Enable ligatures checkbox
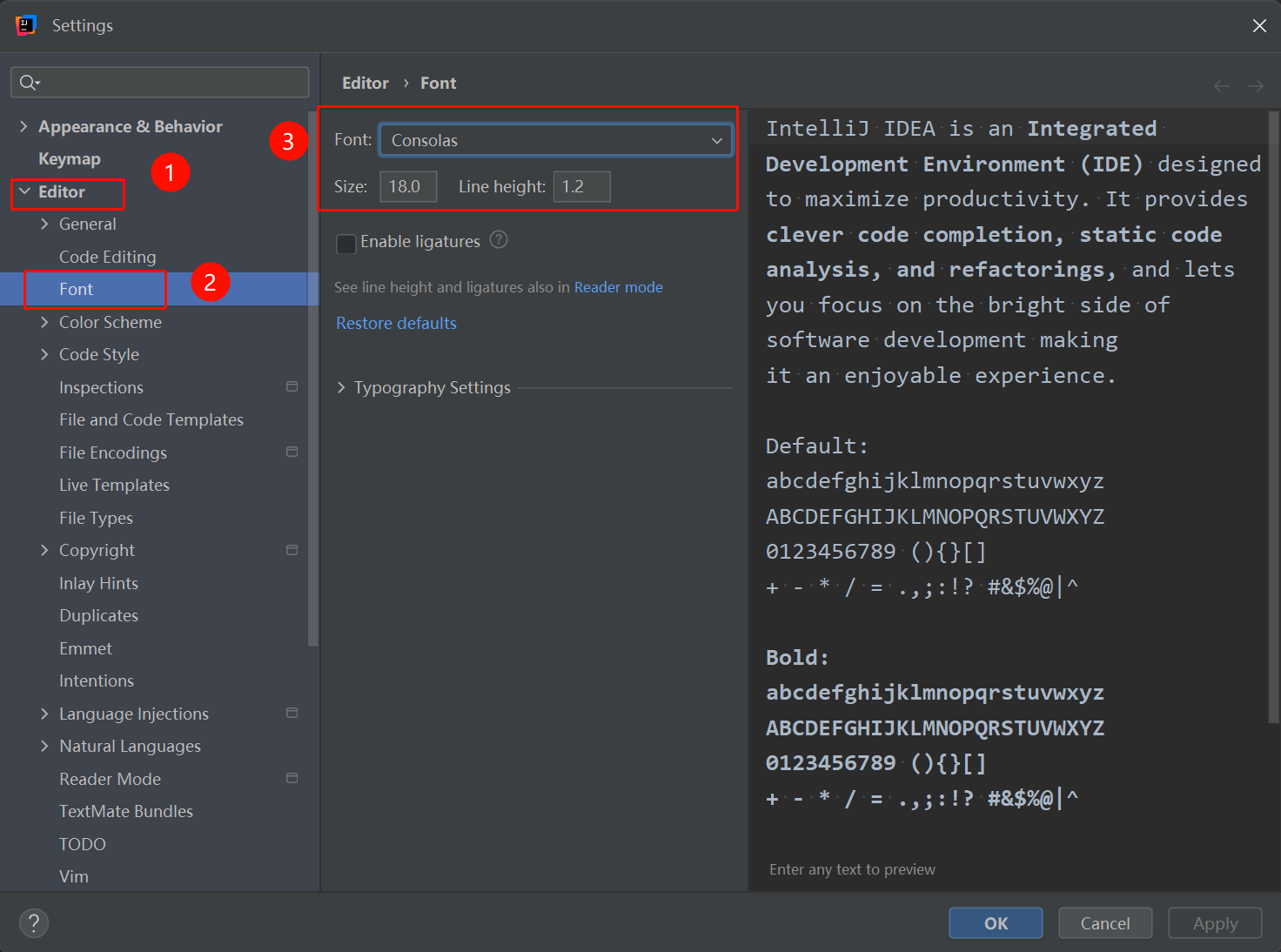 pyautogui.click(x=346, y=244)
